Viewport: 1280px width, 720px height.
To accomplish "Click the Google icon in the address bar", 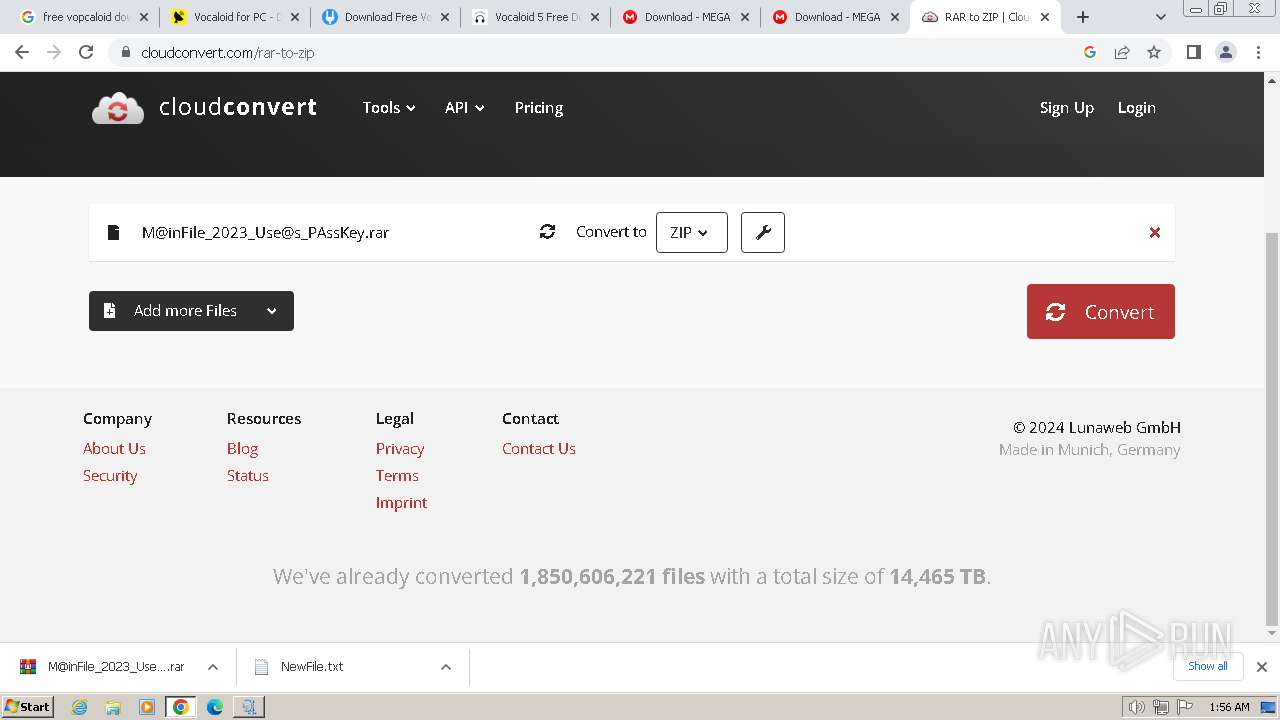I will point(1090,52).
